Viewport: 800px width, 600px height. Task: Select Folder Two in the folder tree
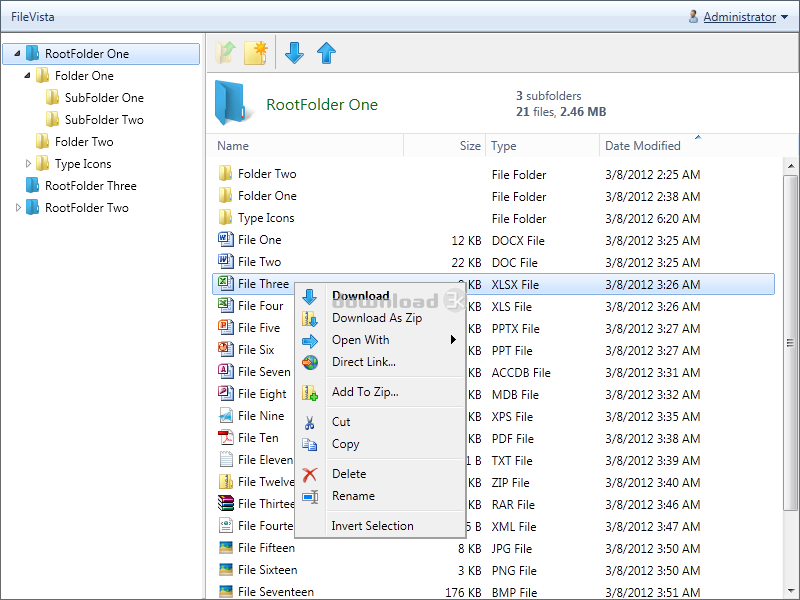(84, 141)
